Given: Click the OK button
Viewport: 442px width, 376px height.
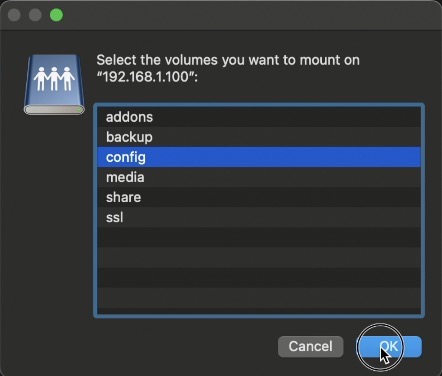Looking at the screenshot, I should [389, 347].
